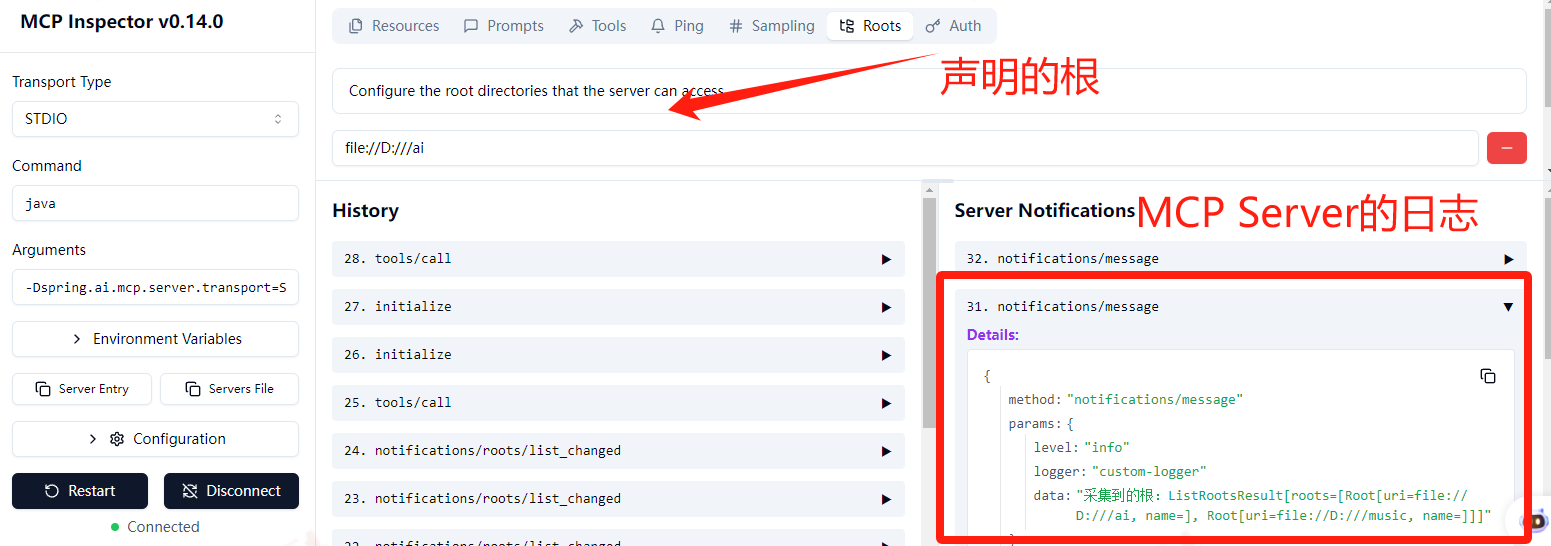This screenshot has height=546, width=1551.
Task: Select the Ping tab
Action: click(677, 26)
